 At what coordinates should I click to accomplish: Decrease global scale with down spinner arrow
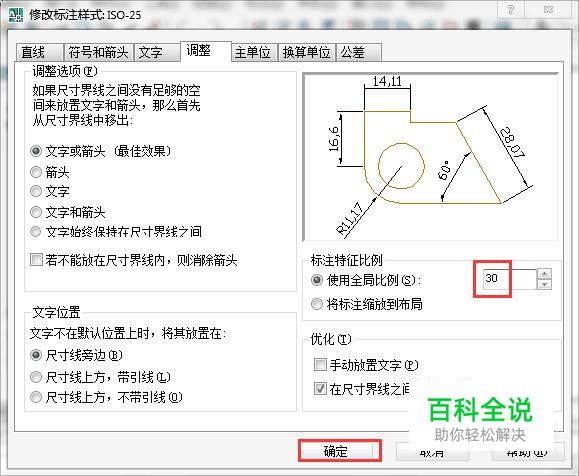pyautogui.click(x=545, y=284)
